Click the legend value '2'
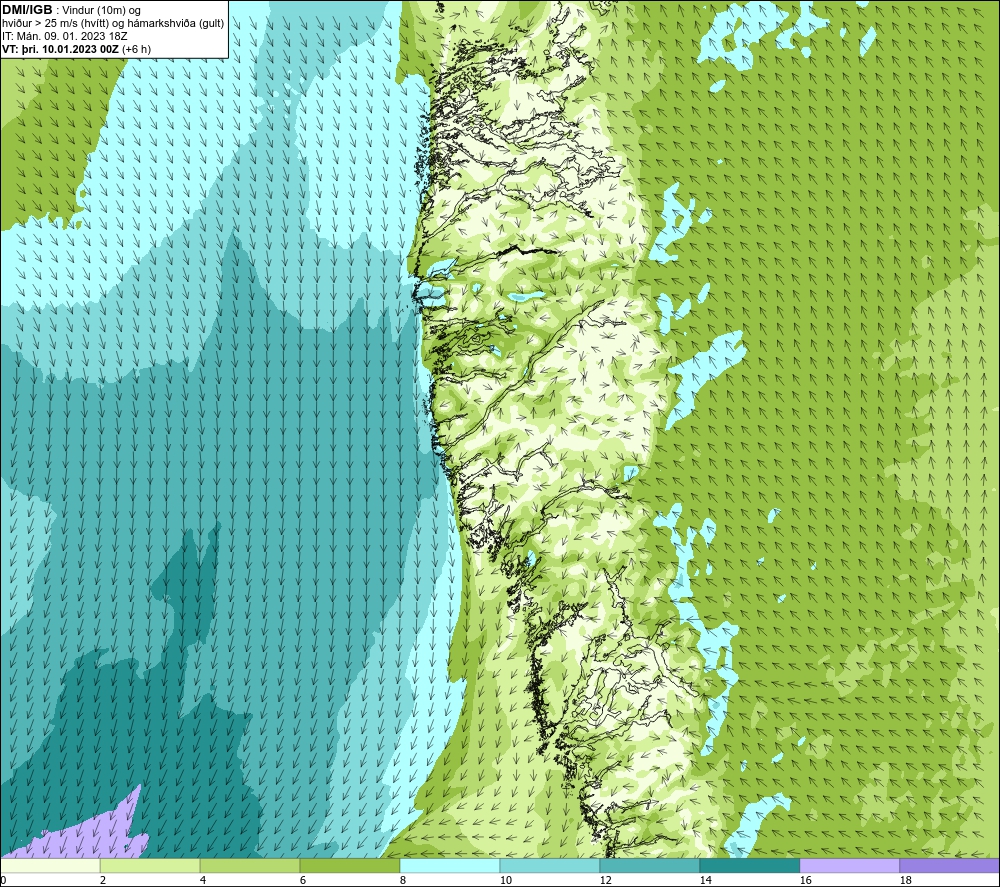This screenshot has width=1000, height=887. tap(103, 880)
